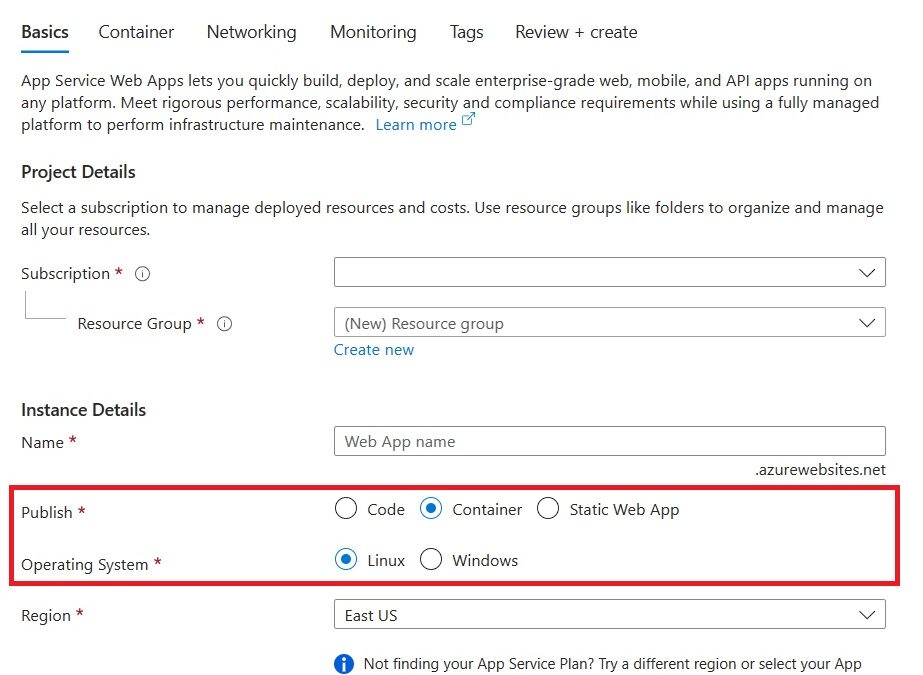Viewport: 923px width, 675px height.
Task: Open the Resource Group info tooltip icon
Action: coord(224,324)
